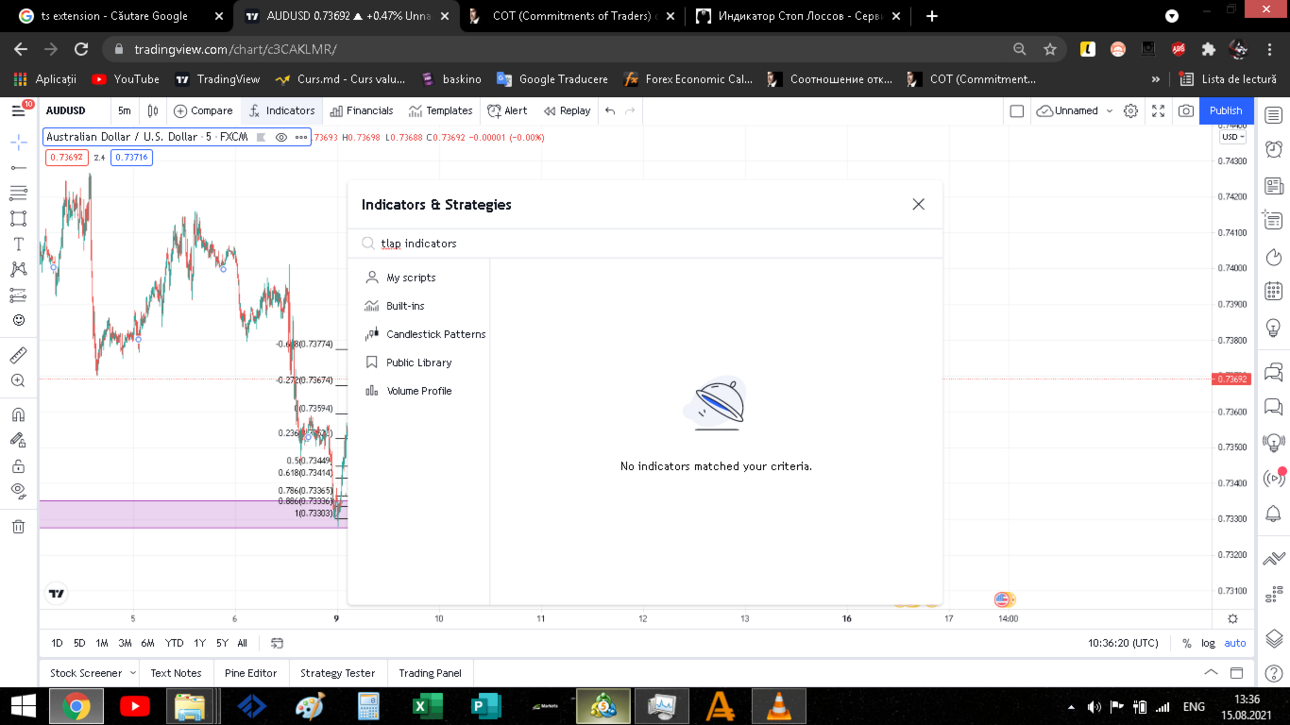Take a chart snapshot with camera icon
1290x725 pixels.
(1186, 111)
